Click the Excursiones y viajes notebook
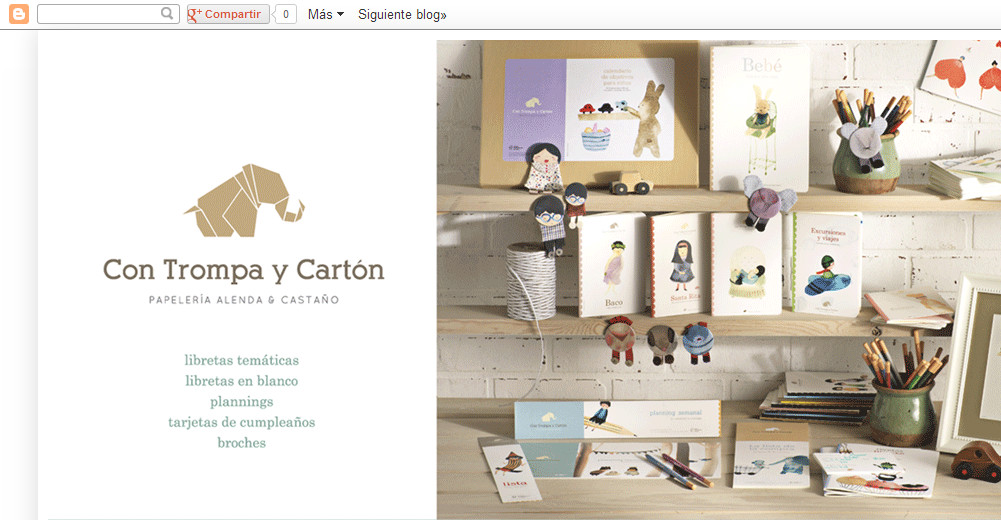Screen dimensions: 1001x520 click(826, 262)
